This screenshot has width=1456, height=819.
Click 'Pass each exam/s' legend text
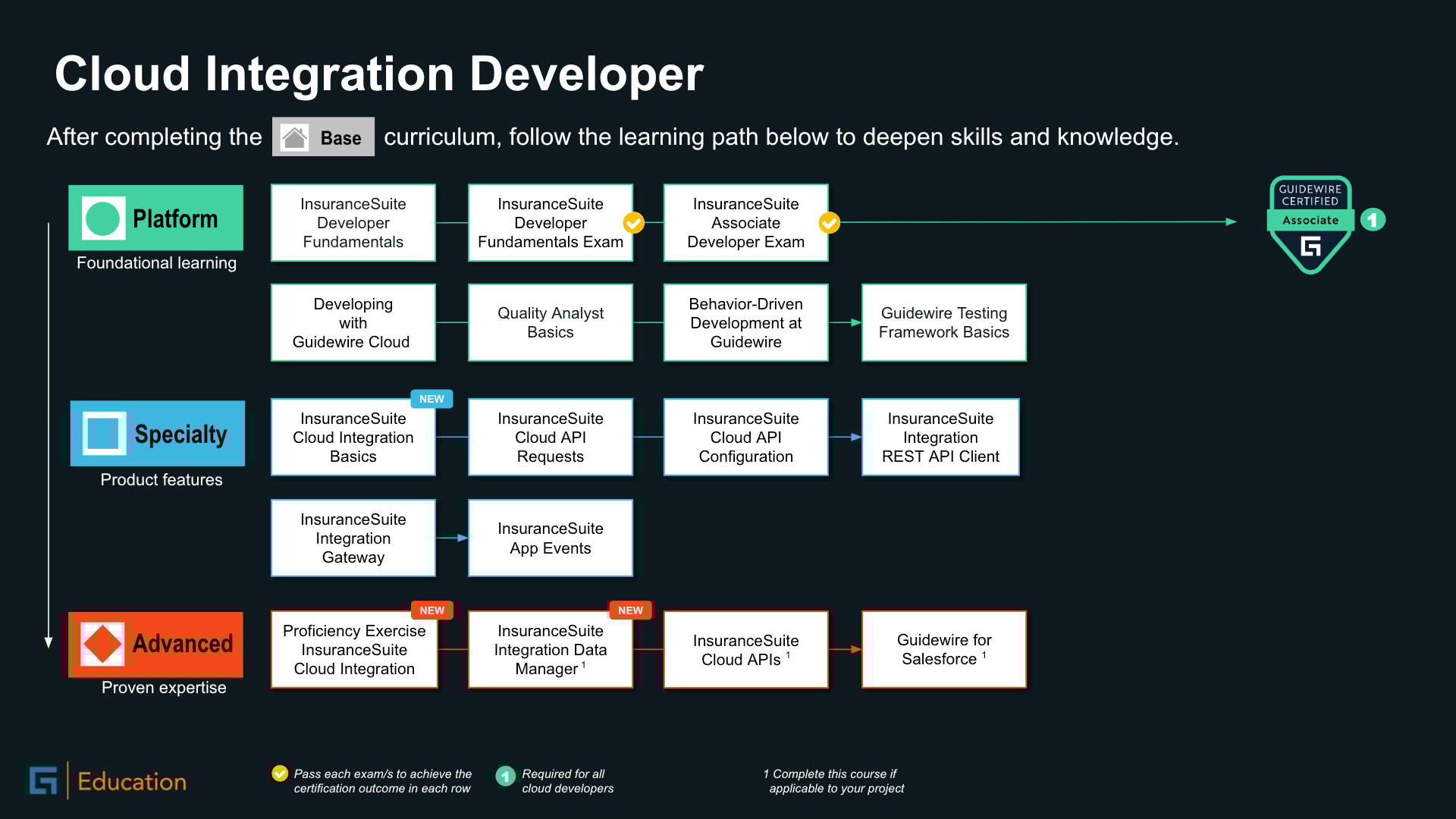click(x=382, y=781)
